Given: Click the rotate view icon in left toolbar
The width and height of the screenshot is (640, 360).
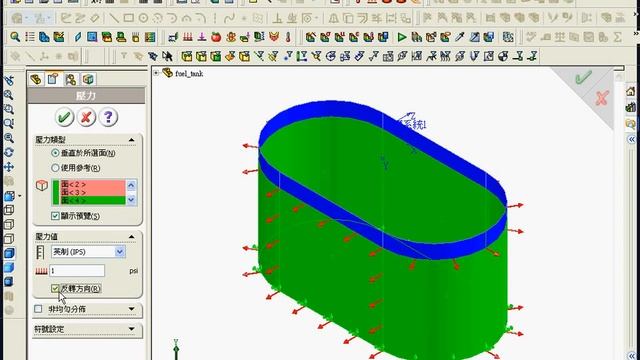Looking at the screenshot, I should [9, 152].
